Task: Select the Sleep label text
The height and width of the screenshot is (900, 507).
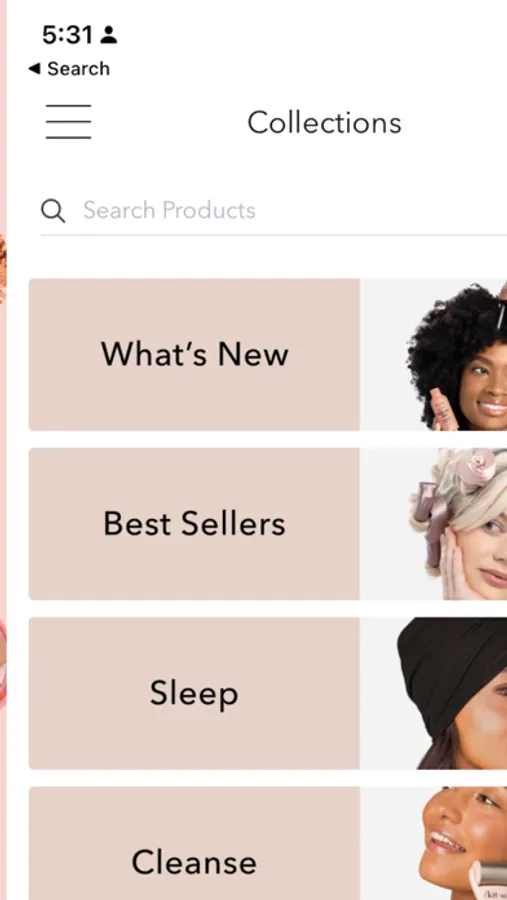Action: coord(194,694)
